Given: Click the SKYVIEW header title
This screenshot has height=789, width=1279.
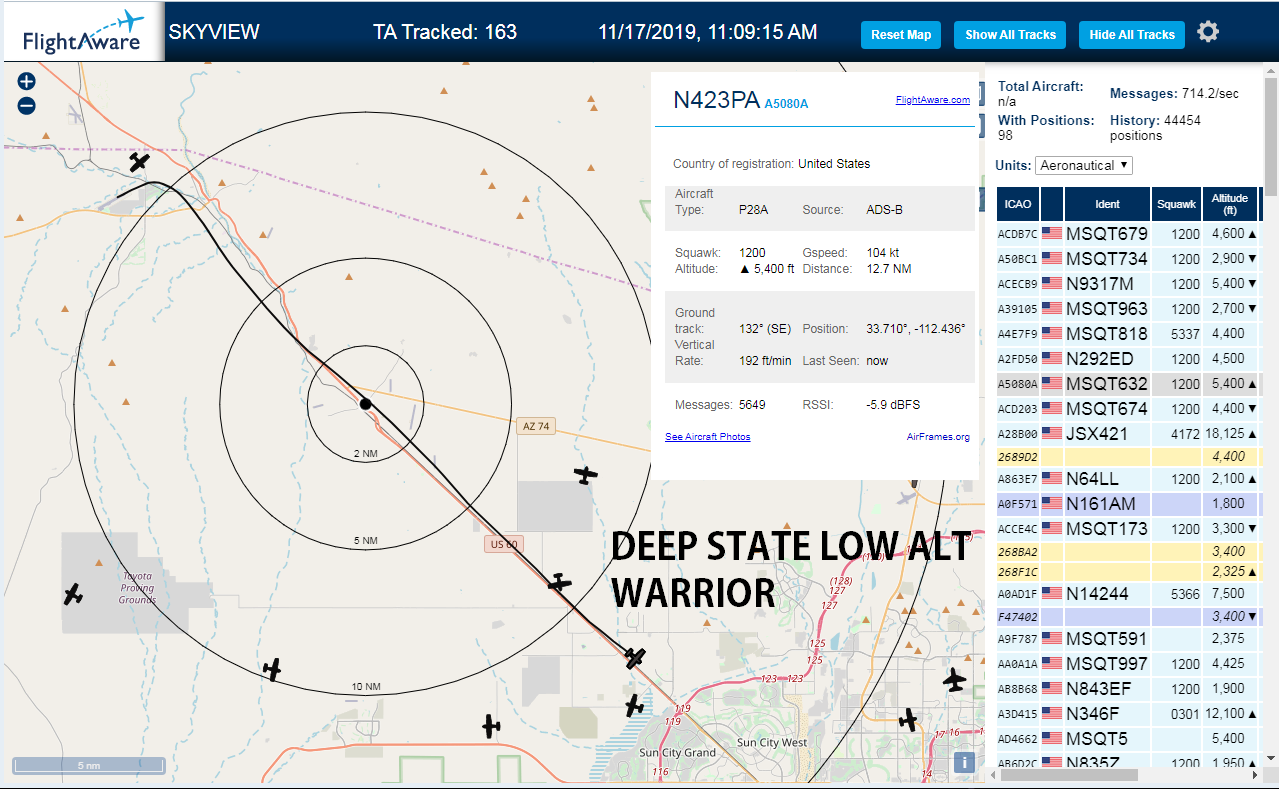Looking at the screenshot, I should click(x=214, y=32).
